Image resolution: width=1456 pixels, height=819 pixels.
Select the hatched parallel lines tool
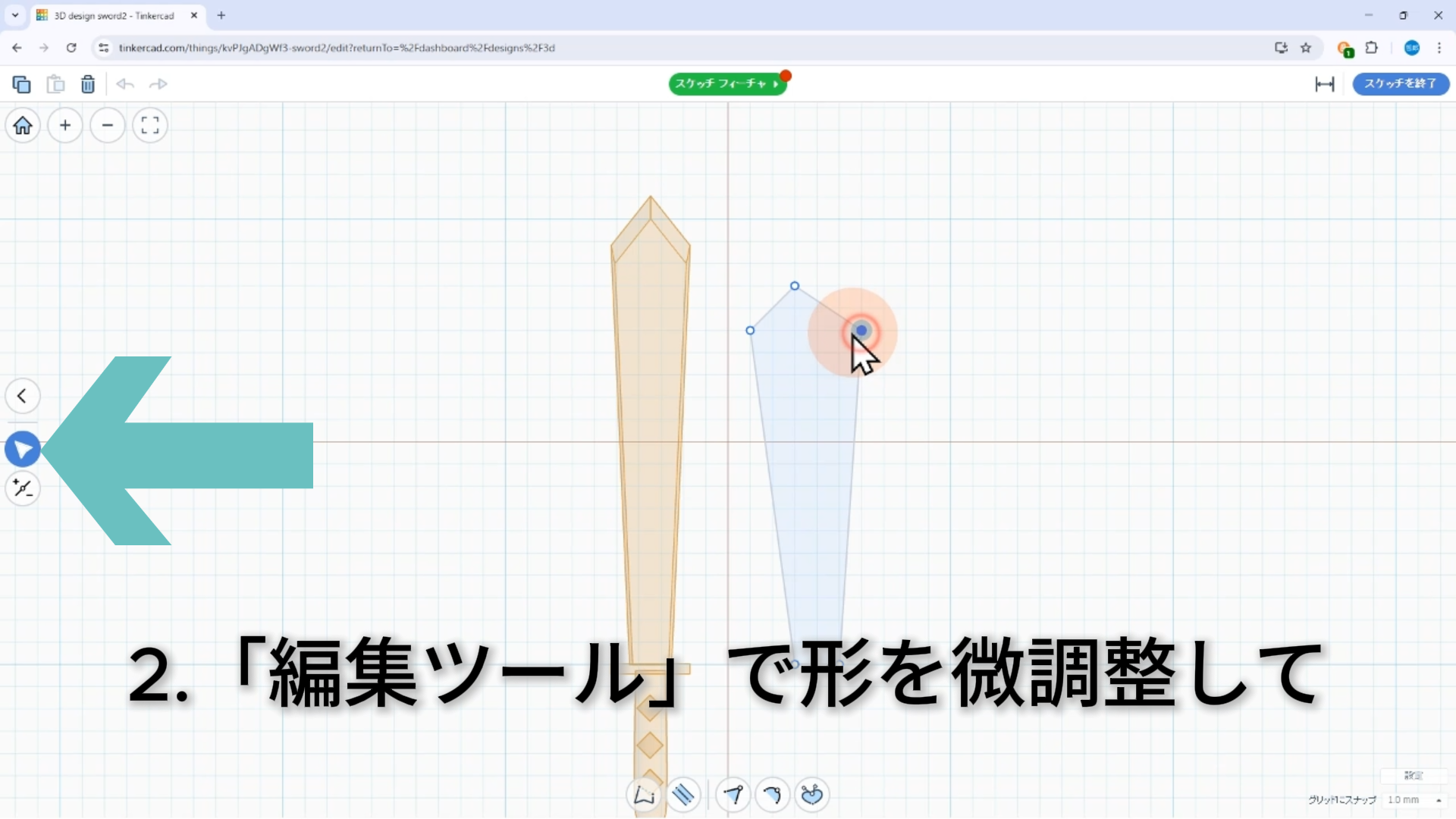(683, 795)
